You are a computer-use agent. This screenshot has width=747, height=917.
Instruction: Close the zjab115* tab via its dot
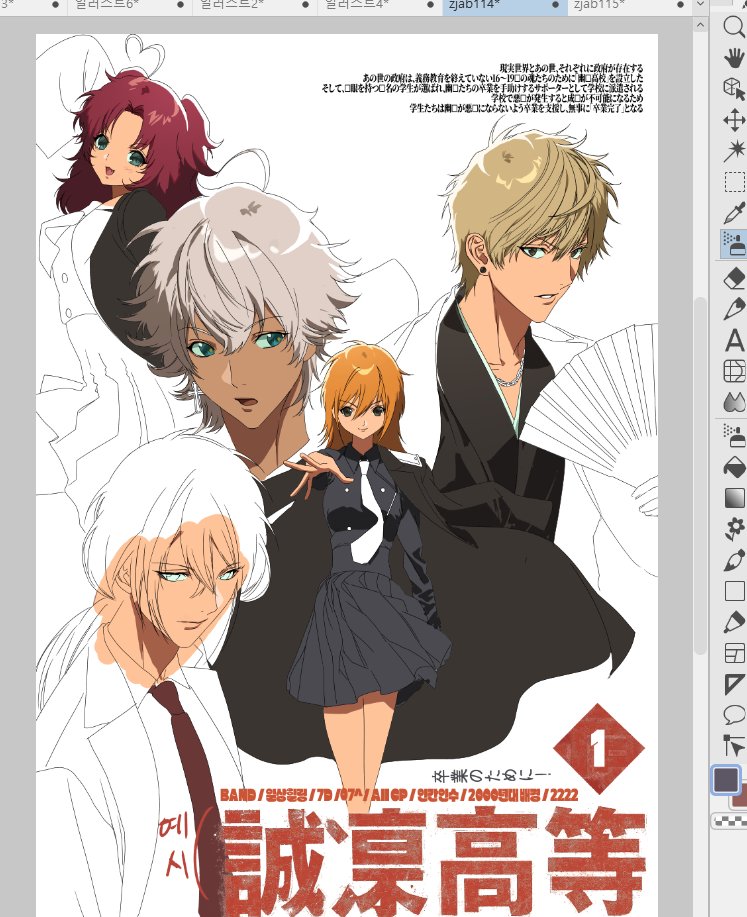(x=680, y=5)
